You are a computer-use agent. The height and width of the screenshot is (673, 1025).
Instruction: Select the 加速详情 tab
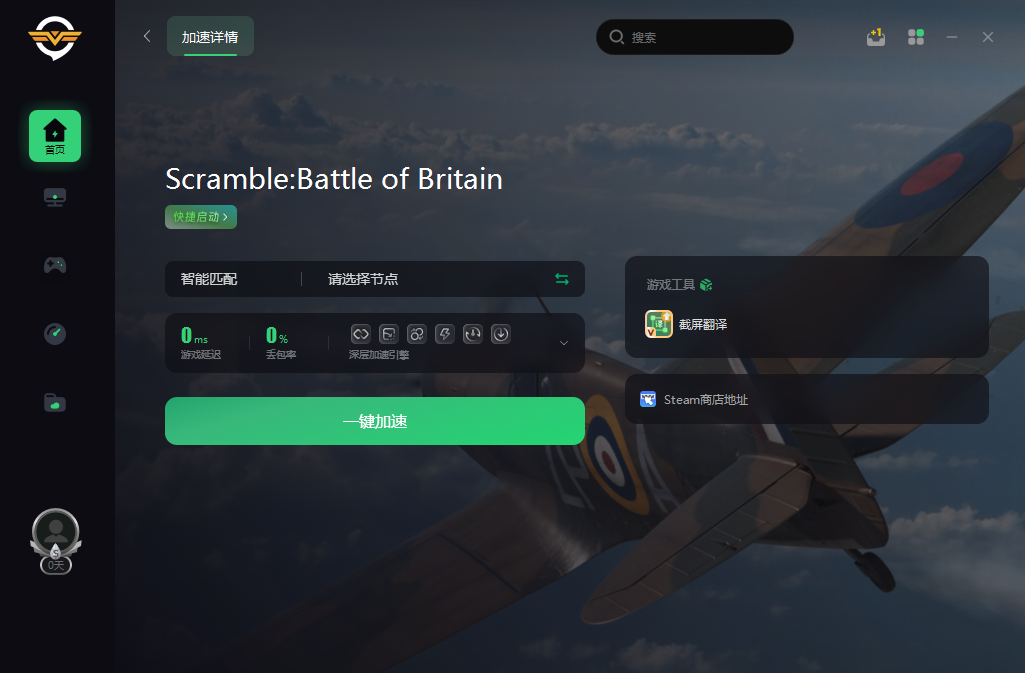click(x=210, y=37)
